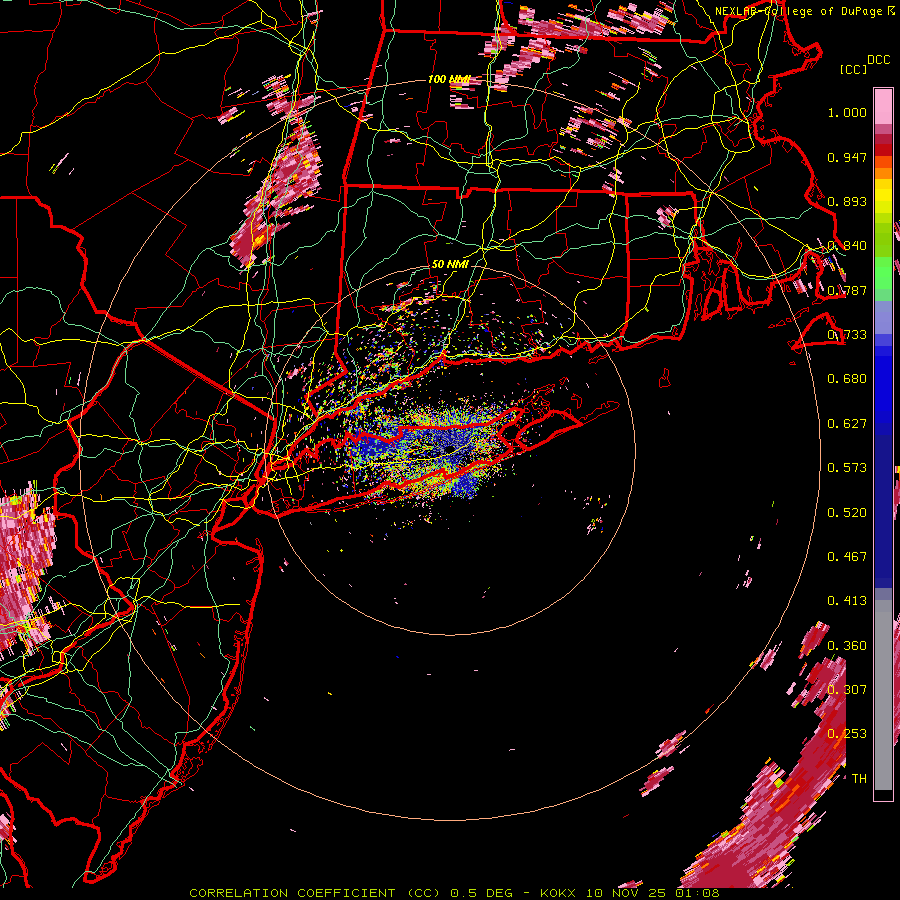Click the 0.627 color scale label

(847, 424)
